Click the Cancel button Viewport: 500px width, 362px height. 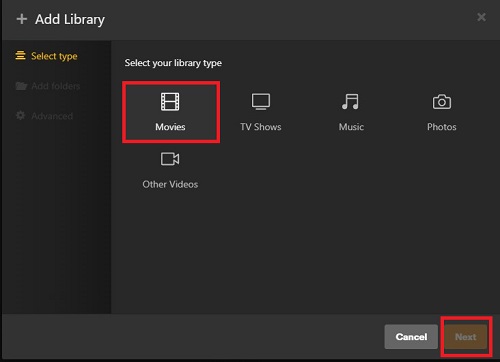click(x=411, y=337)
